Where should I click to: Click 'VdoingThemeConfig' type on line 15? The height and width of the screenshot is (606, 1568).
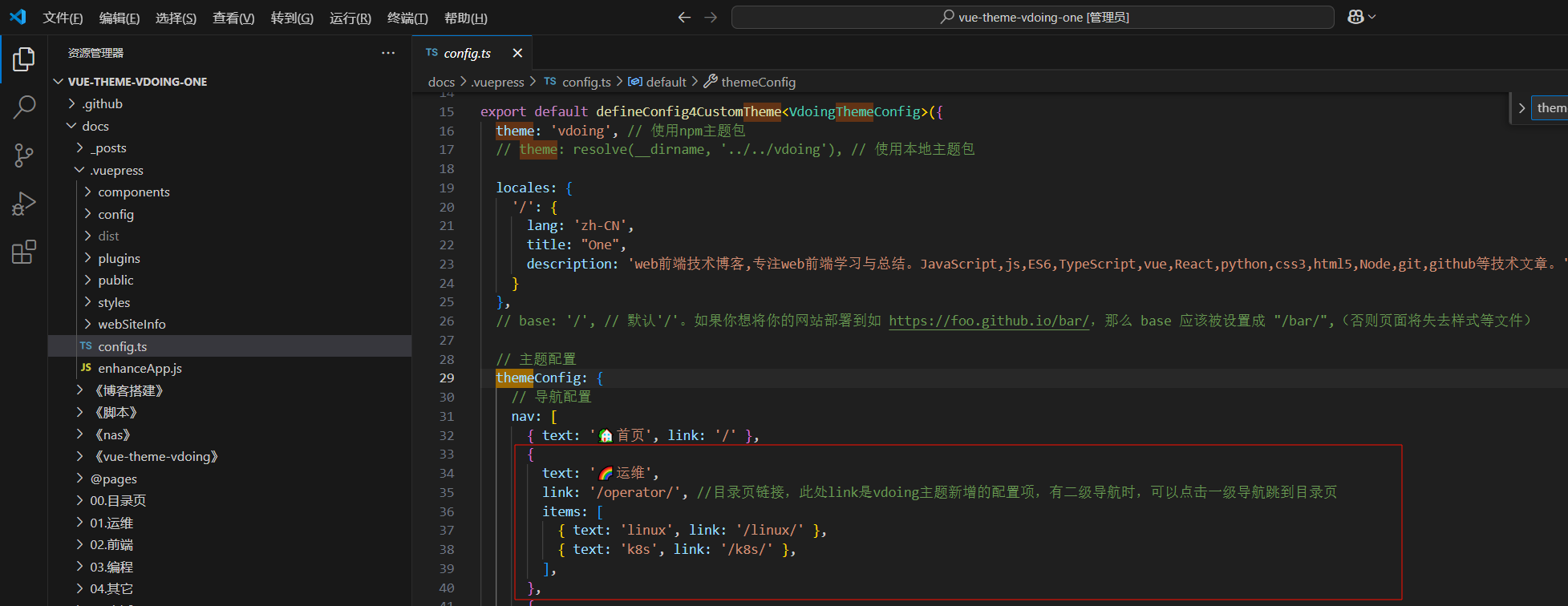(855, 111)
